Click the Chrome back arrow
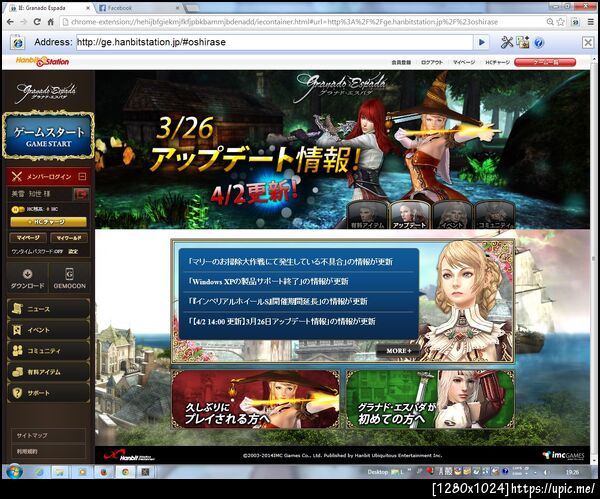 (10, 22)
